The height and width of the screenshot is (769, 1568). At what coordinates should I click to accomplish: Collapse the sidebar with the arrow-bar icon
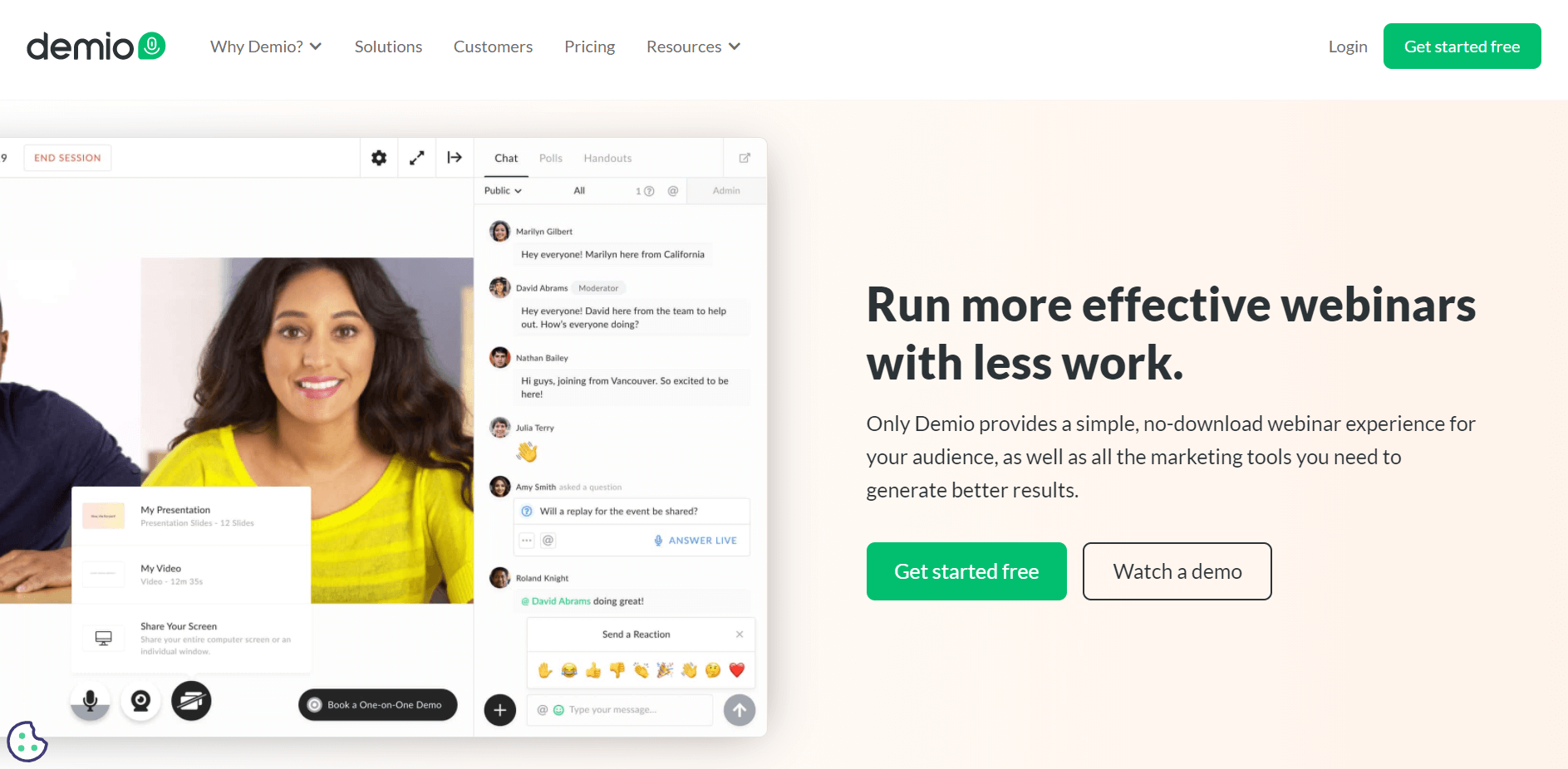point(455,158)
